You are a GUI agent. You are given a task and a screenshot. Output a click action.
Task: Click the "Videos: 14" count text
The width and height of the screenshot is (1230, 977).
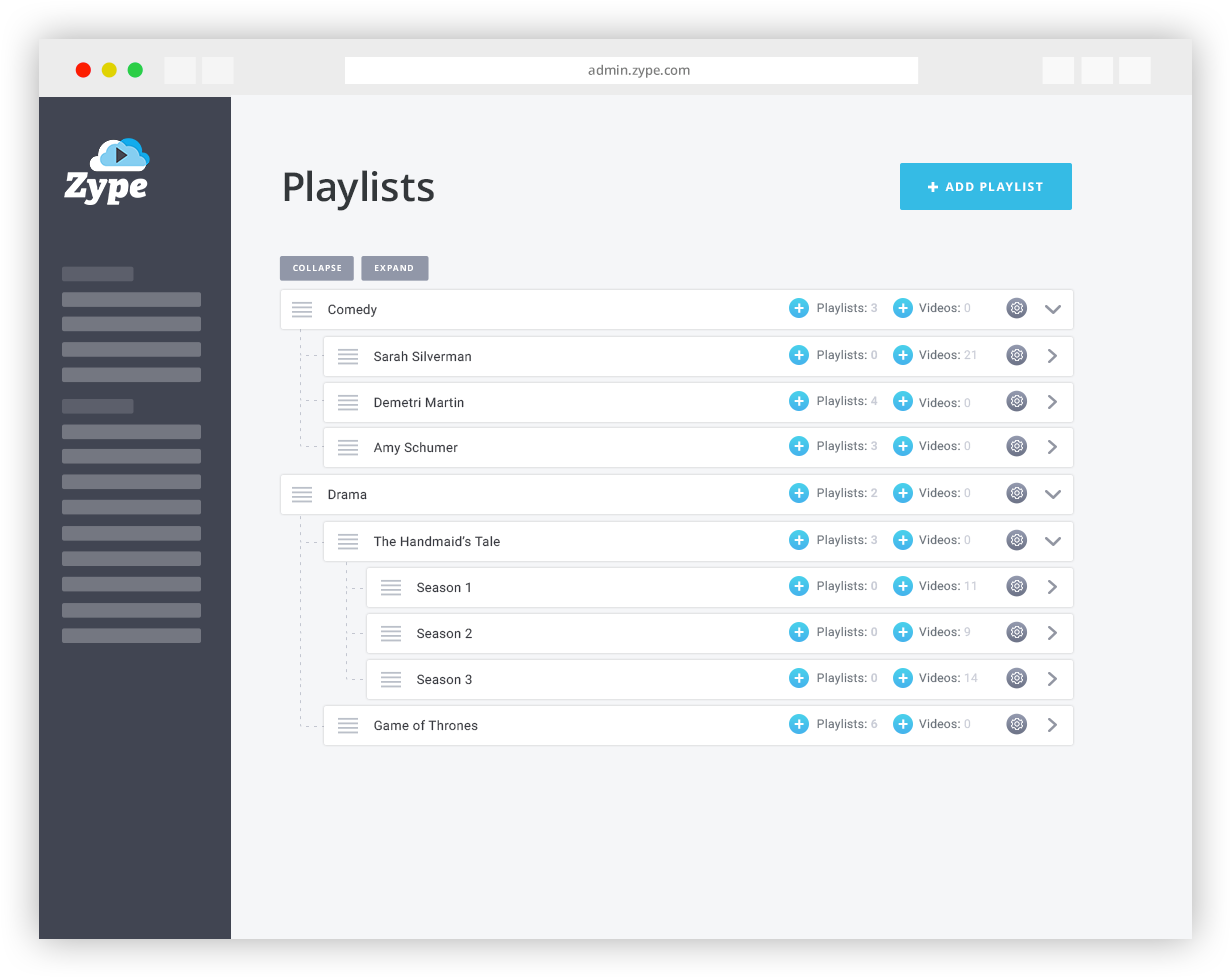click(x=948, y=678)
